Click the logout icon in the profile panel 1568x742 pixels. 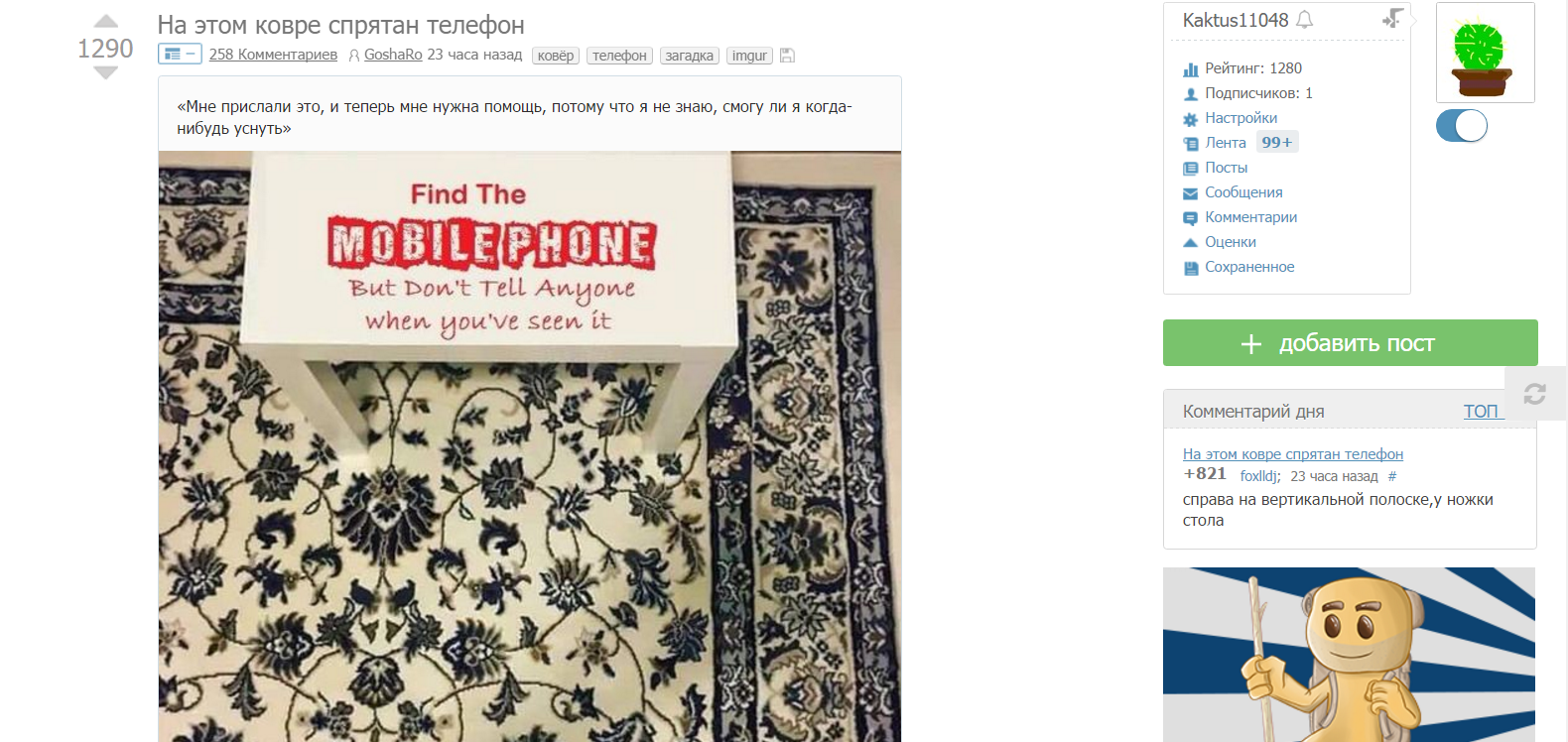[x=1392, y=18]
